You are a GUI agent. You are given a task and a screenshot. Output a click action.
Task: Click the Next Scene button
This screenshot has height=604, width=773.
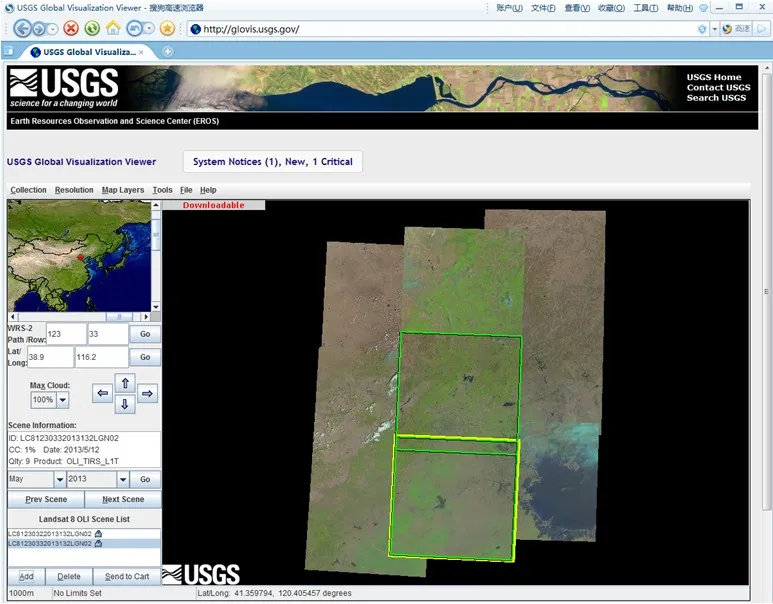click(x=123, y=499)
